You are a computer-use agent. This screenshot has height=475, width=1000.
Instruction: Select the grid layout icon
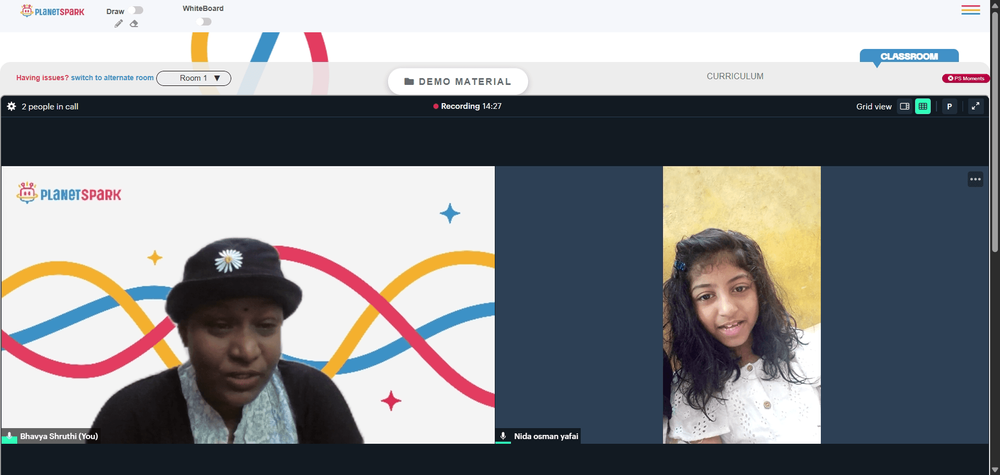923,106
